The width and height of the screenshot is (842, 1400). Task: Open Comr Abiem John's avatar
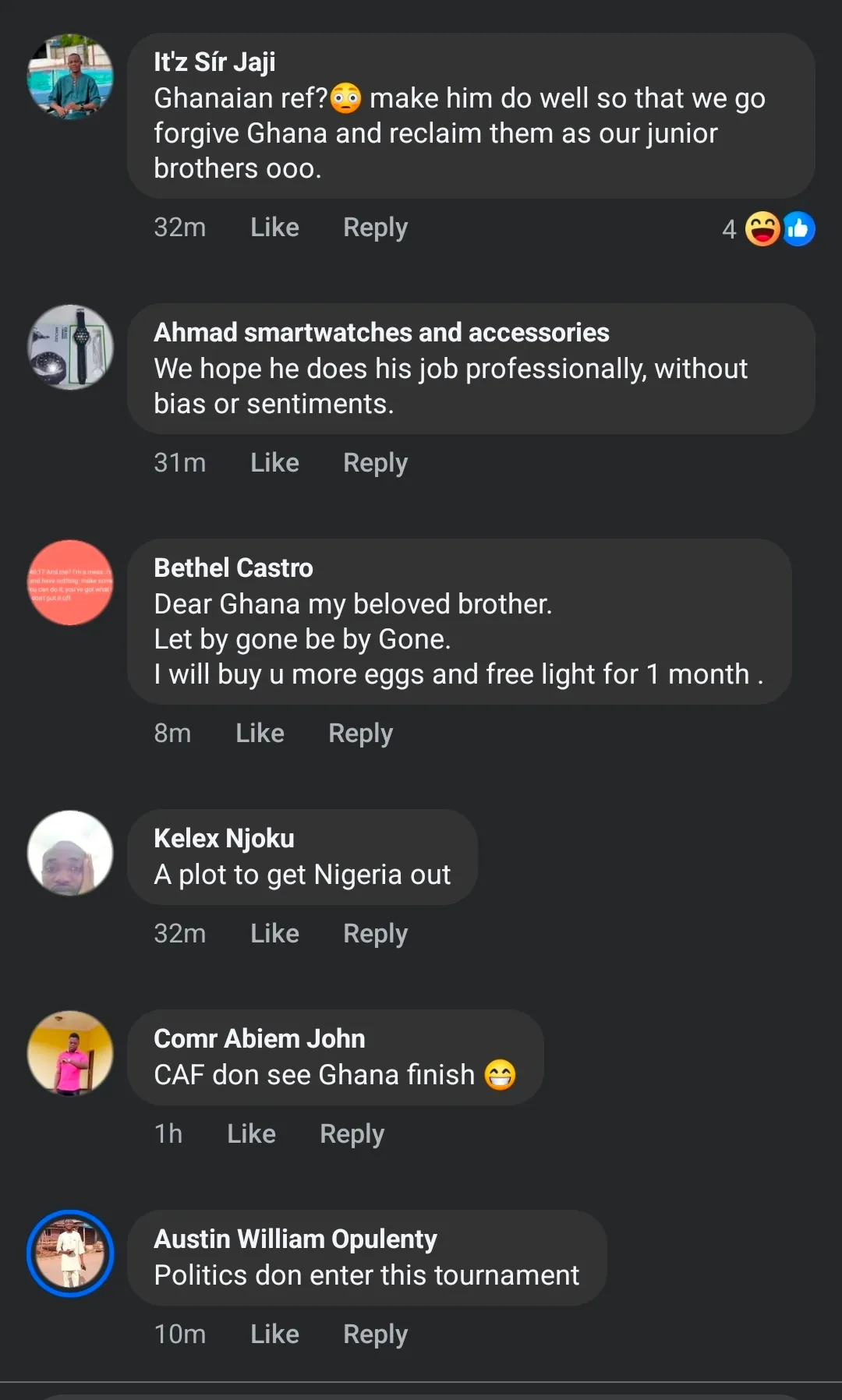click(70, 1053)
